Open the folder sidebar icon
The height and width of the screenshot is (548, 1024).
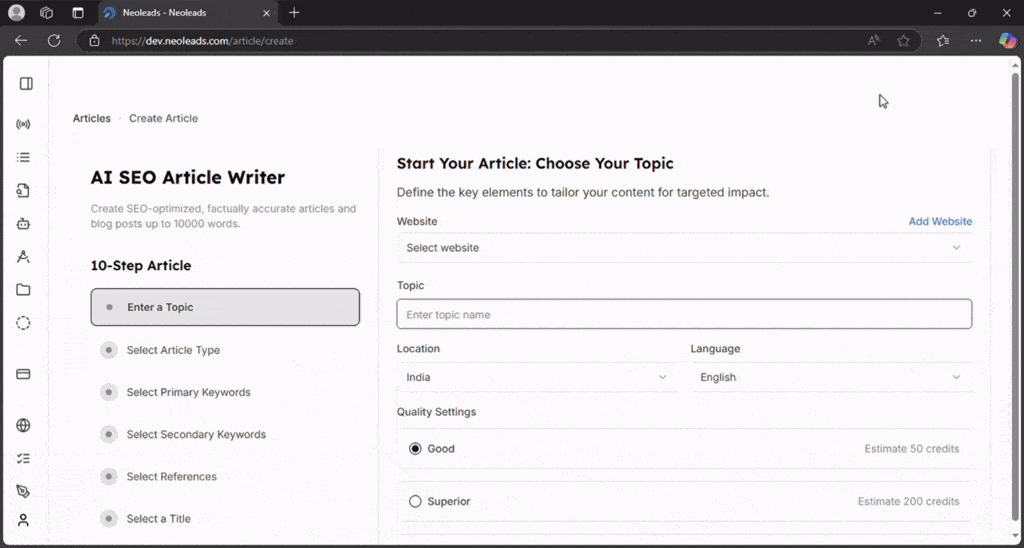pos(24,290)
